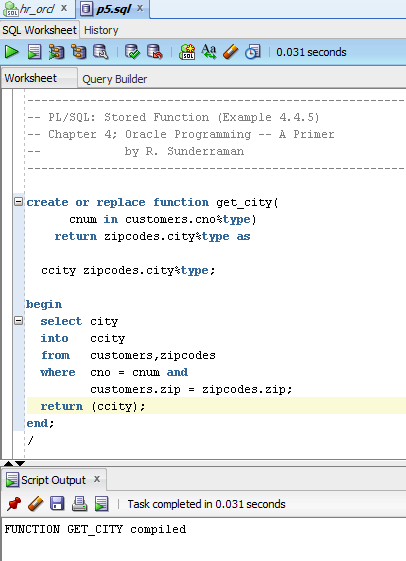
Task: Click the 'cnum in customers.cno%type)' line
Action: (163, 219)
